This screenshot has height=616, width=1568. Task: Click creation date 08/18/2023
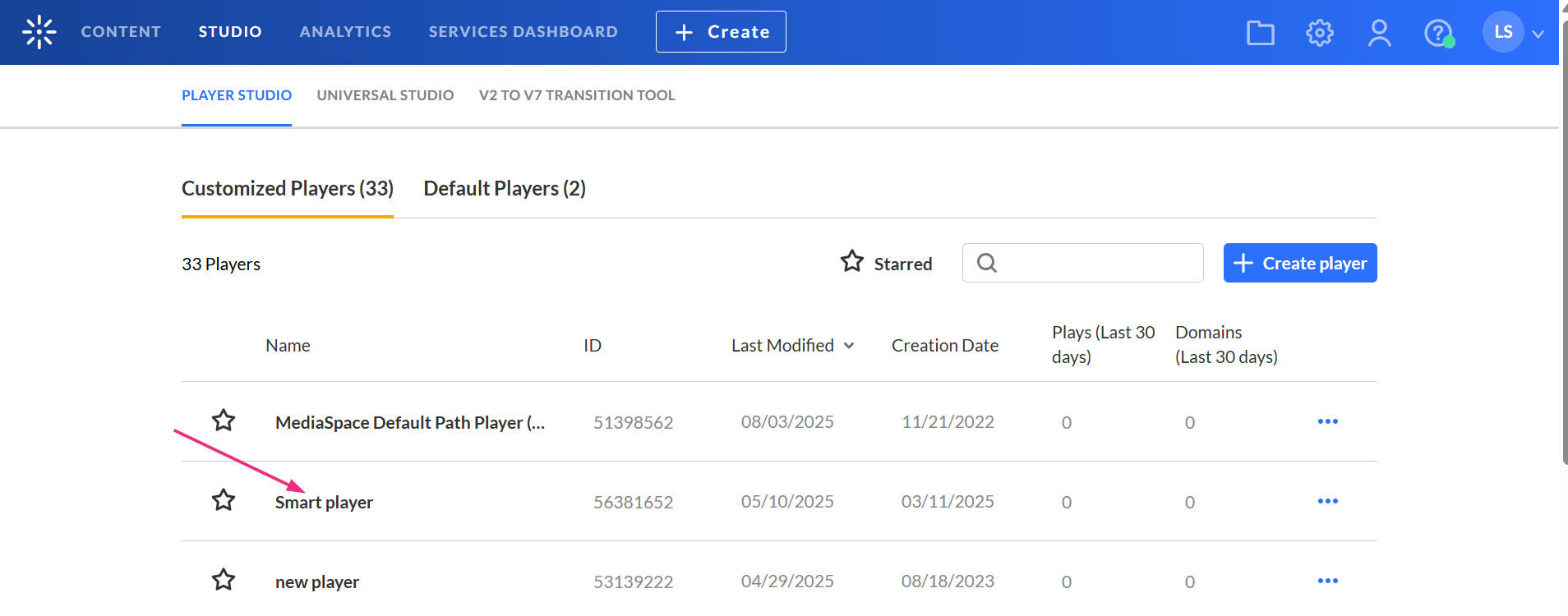tap(948, 582)
